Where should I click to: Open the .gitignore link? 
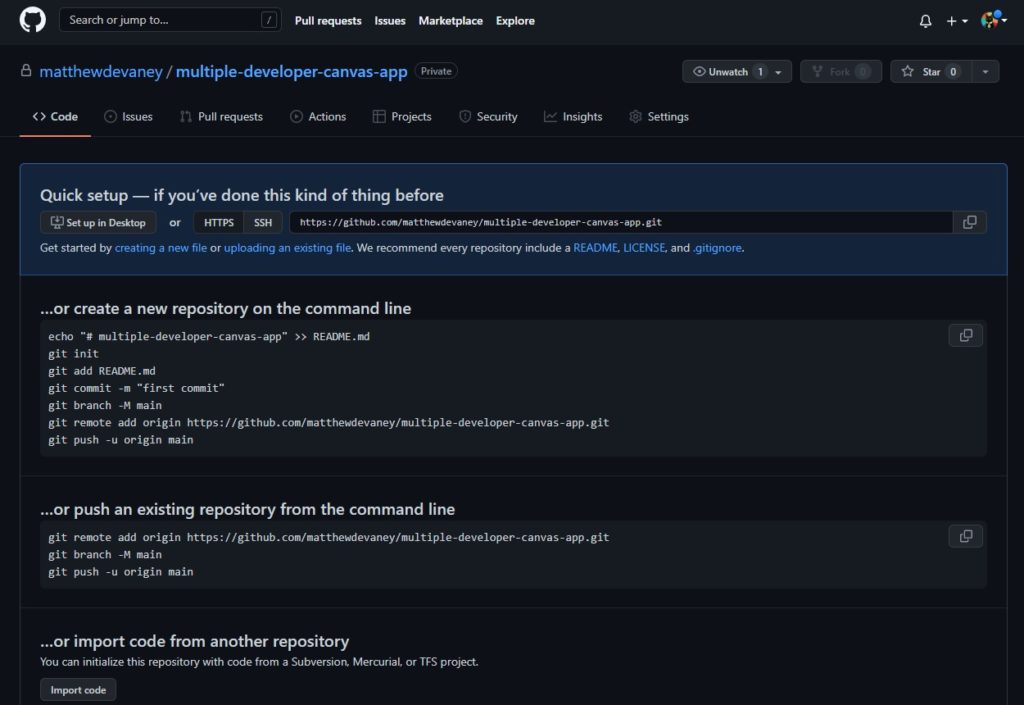pos(717,248)
